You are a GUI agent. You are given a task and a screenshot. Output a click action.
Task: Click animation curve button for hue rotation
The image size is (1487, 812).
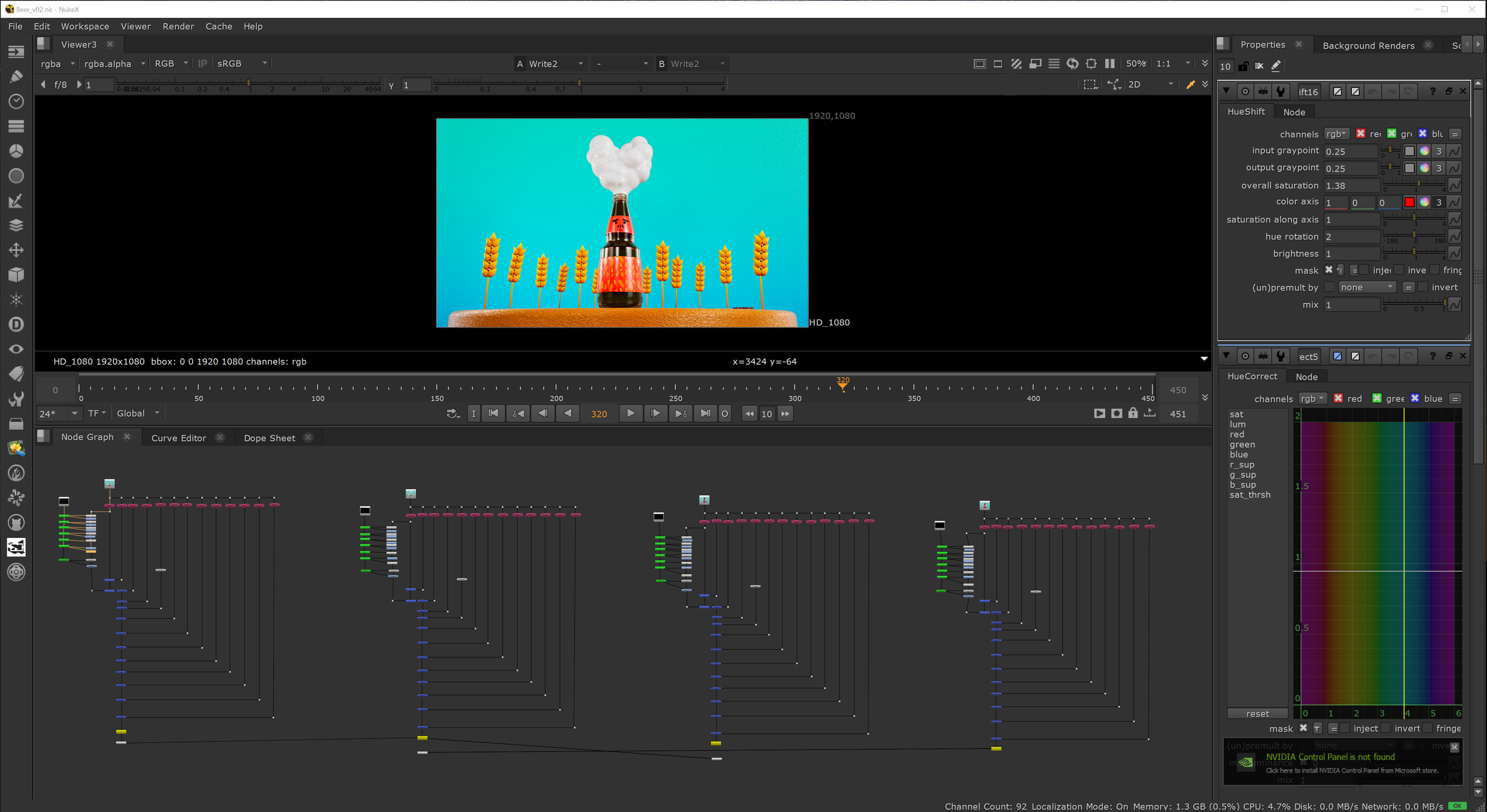1454,237
